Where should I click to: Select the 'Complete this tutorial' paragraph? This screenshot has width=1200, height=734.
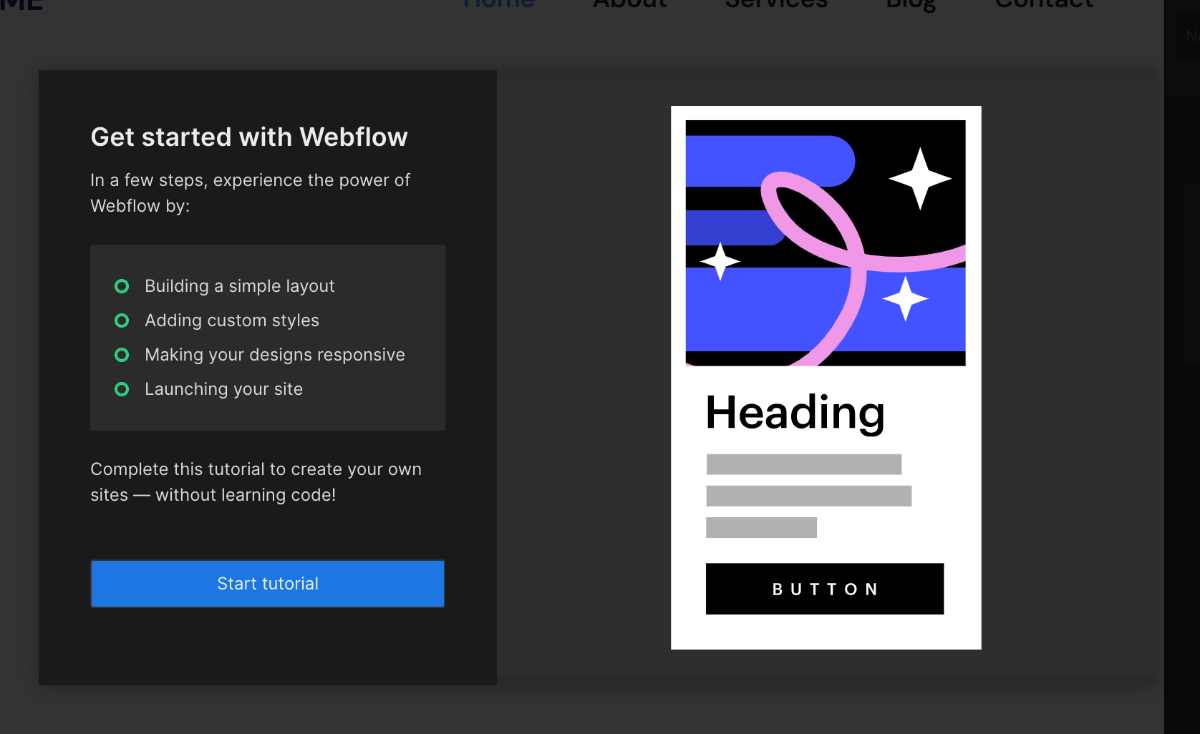(x=256, y=481)
